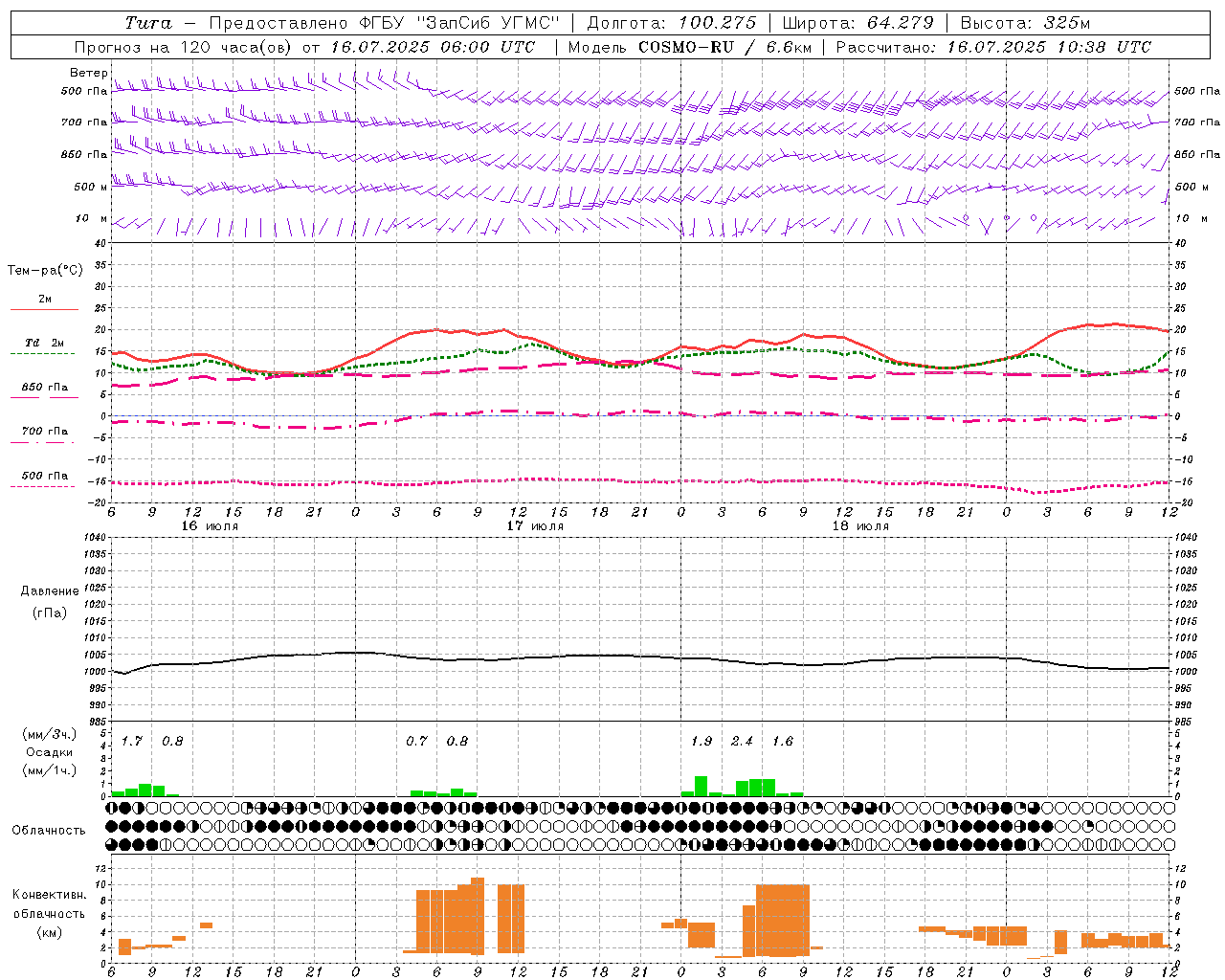Click the "17 июля" date label
Screen dimensions: 1225x980
(535, 526)
